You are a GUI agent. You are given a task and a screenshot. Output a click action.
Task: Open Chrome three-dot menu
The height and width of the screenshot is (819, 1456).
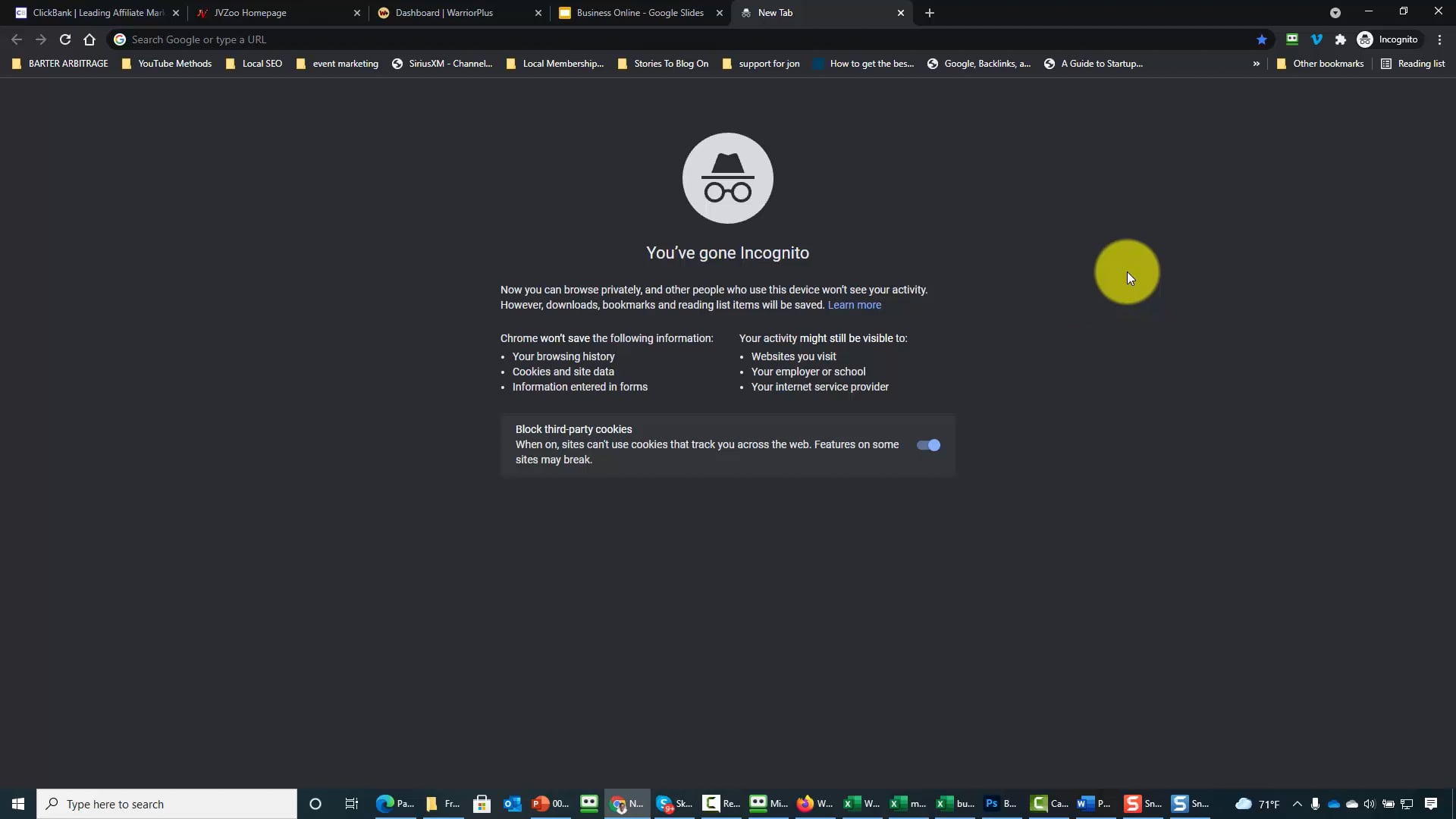(x=1439, y=39)
